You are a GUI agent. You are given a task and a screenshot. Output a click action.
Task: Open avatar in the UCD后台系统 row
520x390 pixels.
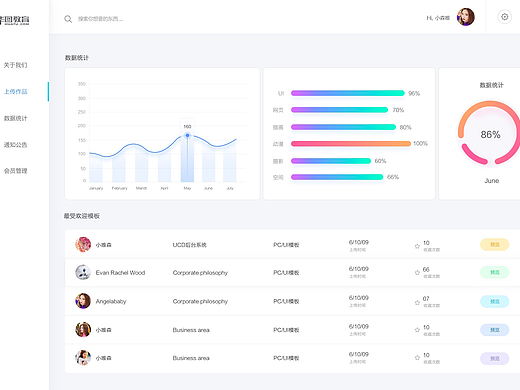pyautogui.click(x=83, y=244)
